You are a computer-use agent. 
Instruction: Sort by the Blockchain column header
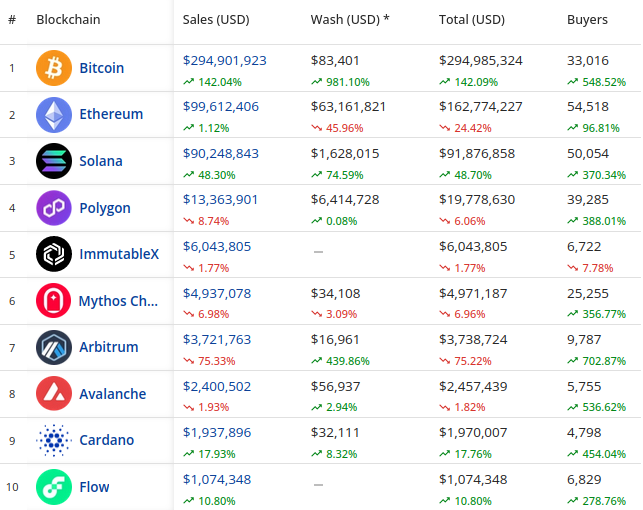tap(68, 20)
